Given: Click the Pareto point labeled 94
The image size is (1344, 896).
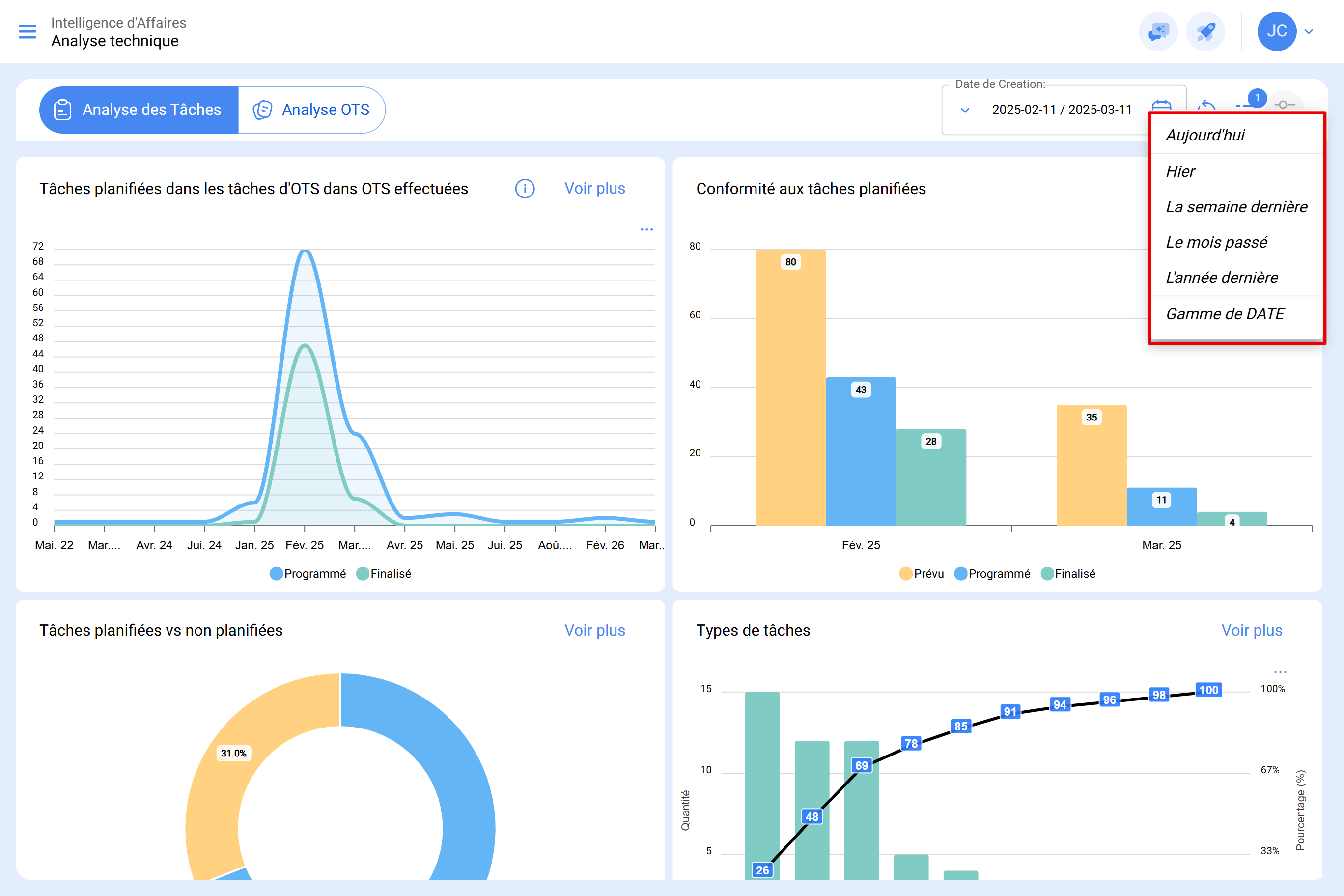Looking at the screenshot, I should point(1060,704).
